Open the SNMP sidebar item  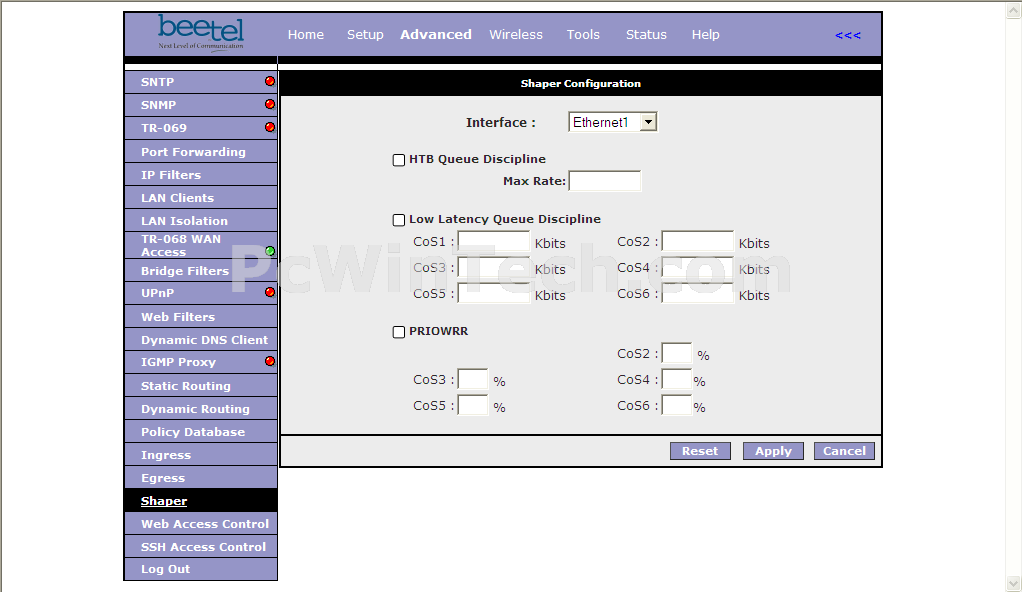click(201, 105)
